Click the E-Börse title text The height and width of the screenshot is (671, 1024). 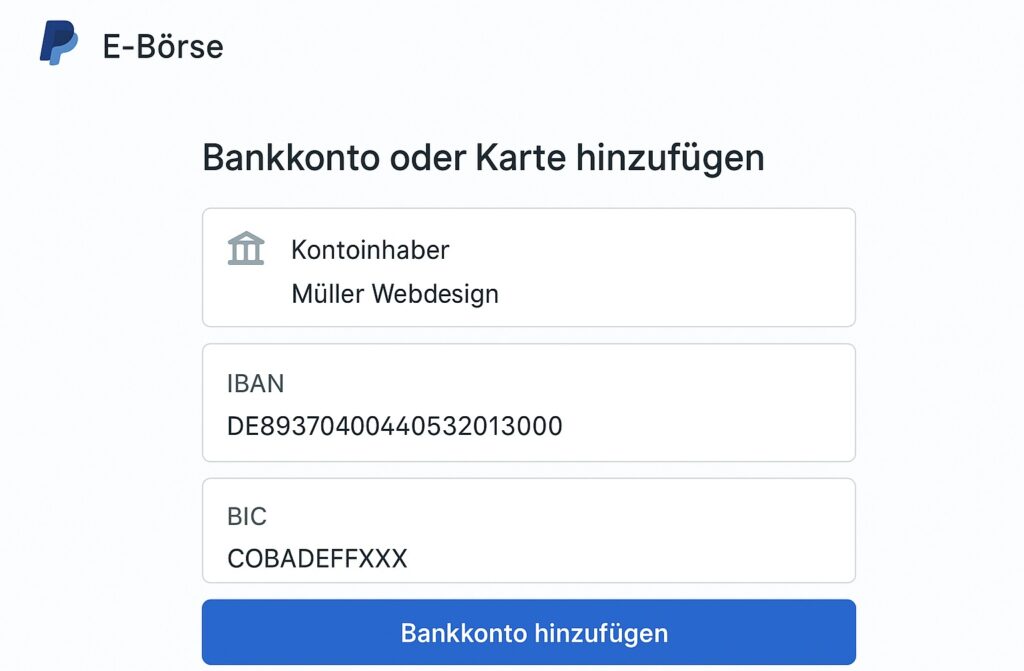tap(160, 45)
